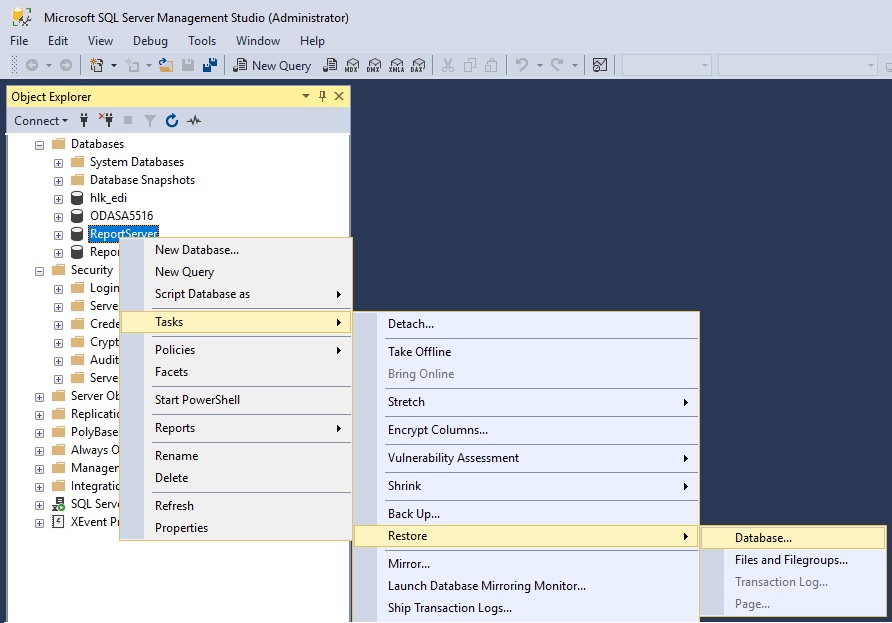Open the SQL Server Activity Monitor icon
The height and width of the screenshot is (623, 892).
[x=194, y=120]
